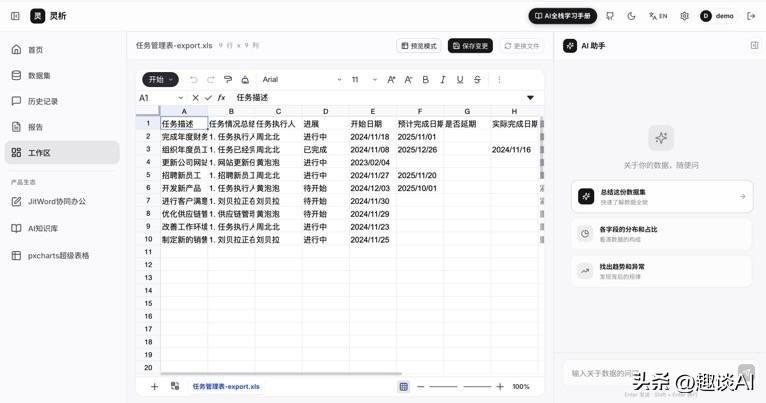Go to 首页 in sidebar
Viewport: 766px width, 403px height.
(x=62, y=50)
